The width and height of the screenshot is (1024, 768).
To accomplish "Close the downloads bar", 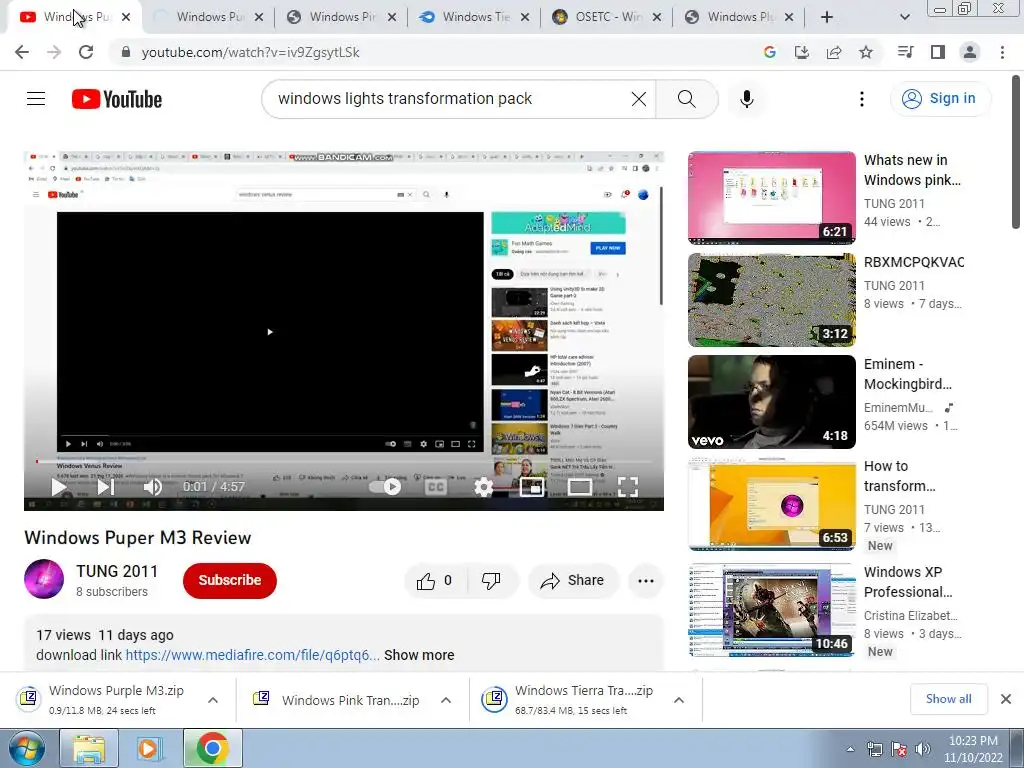I will pyautogui.click(x=1006, y=699).
